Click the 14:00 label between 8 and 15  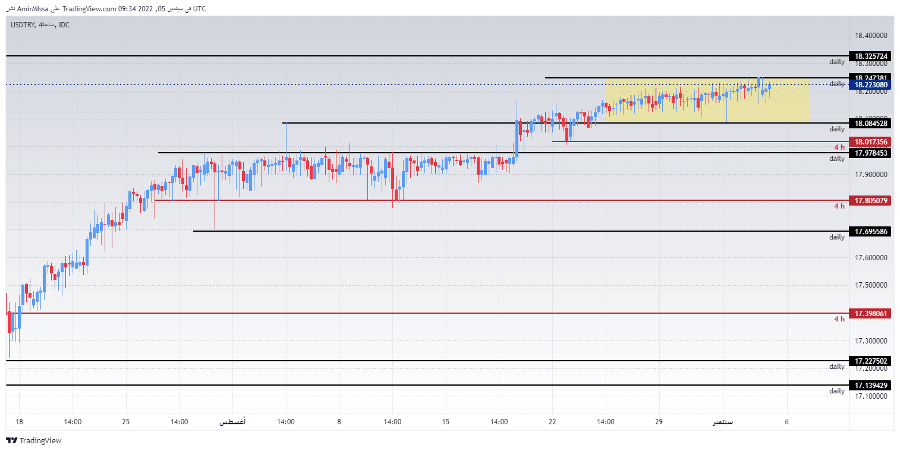[x=393, y=422]
